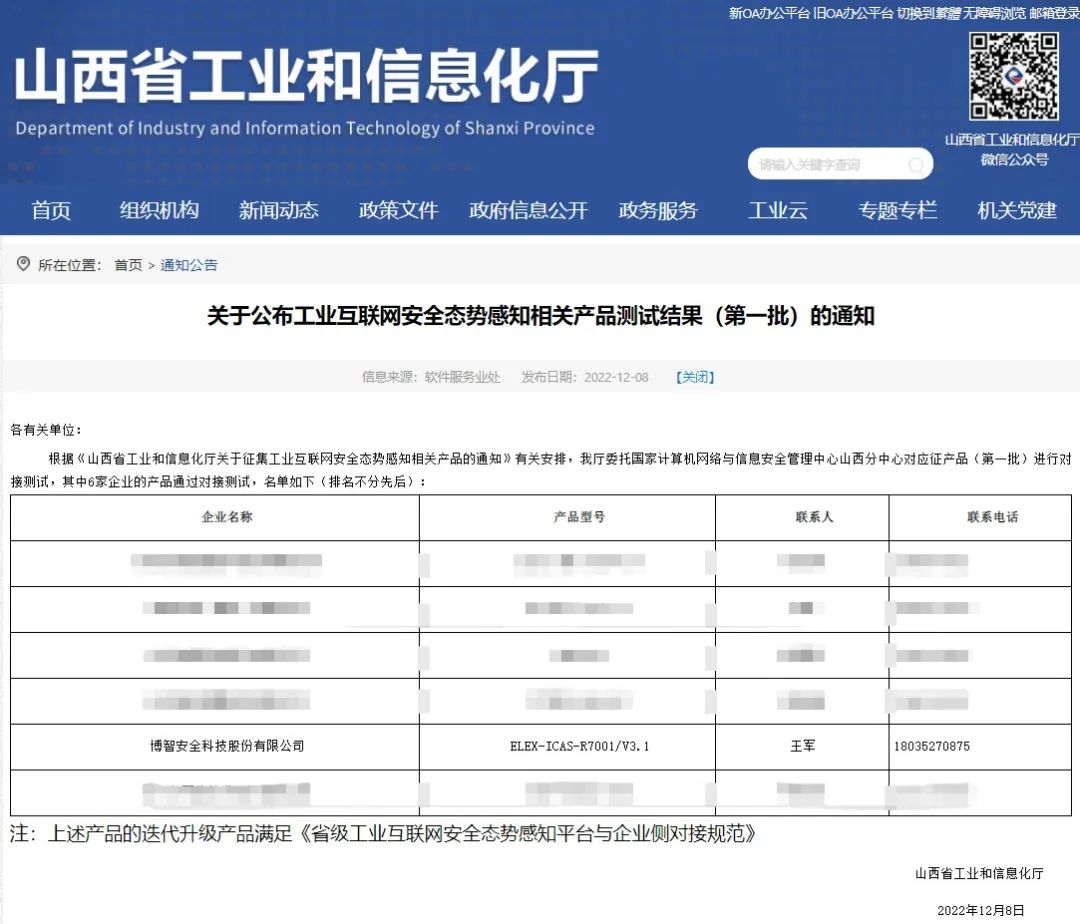
Task: Click the phone cell 18035270875
Action: [932, 746]
